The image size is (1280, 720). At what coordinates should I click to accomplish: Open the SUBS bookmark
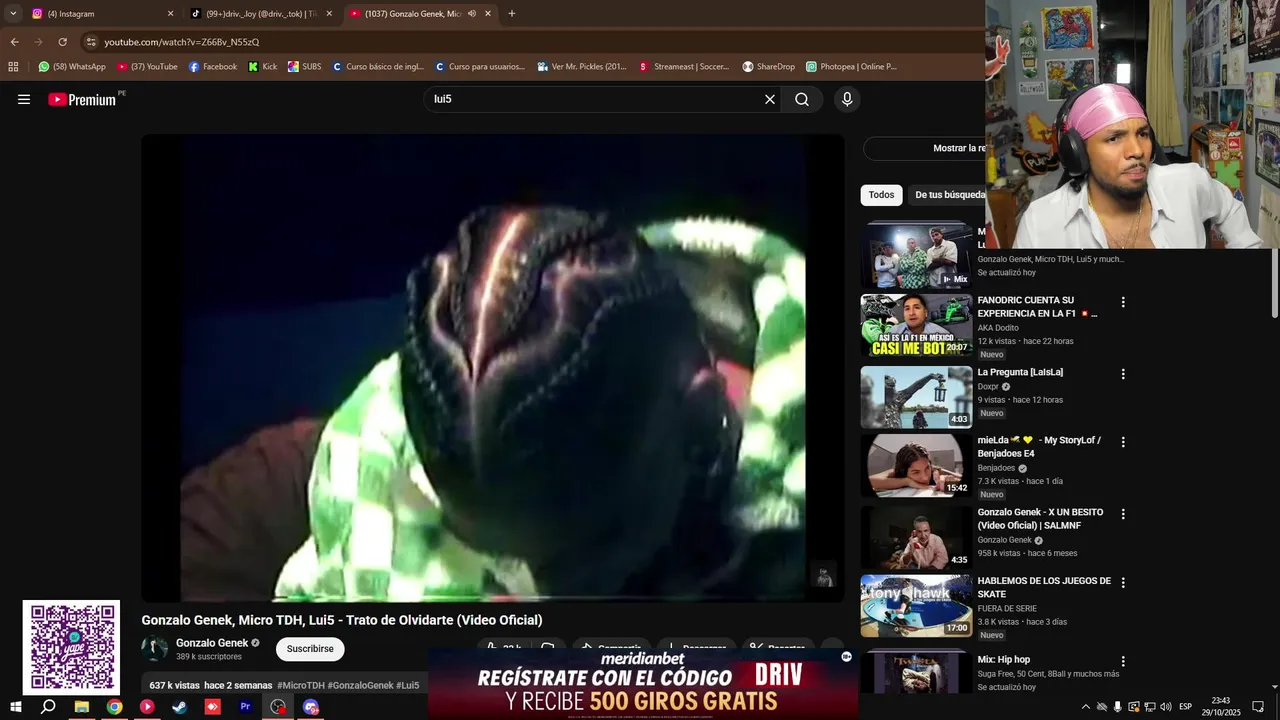304,67
